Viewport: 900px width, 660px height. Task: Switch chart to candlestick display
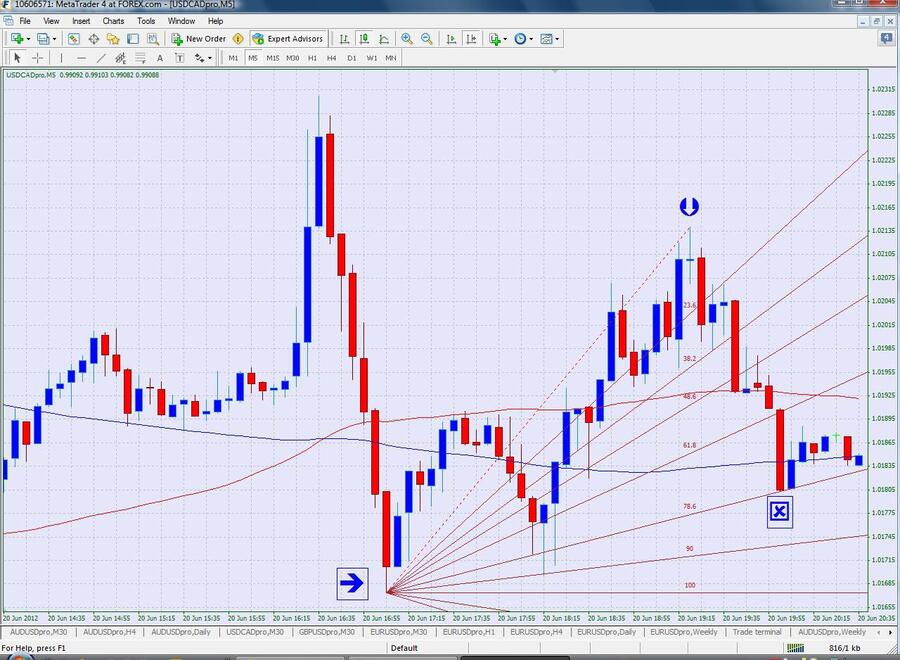(365, 39)
